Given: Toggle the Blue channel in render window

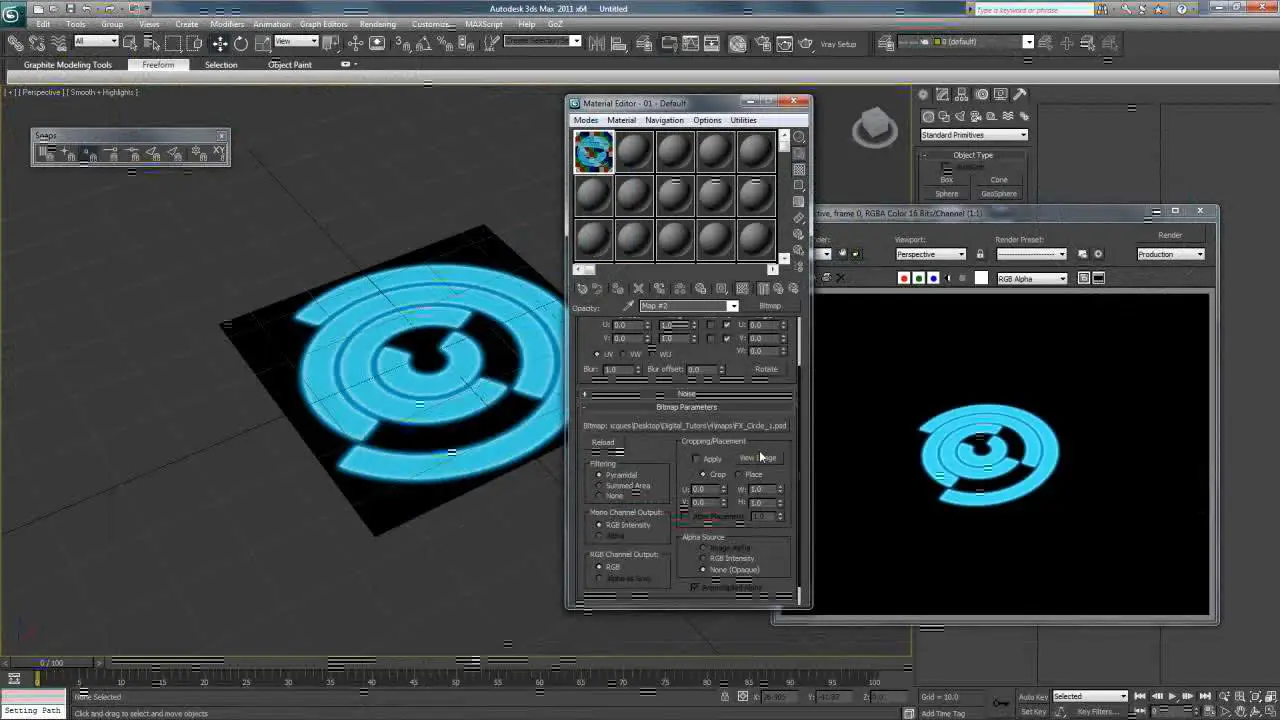Looking at the screenshot, I should point(932,279).
